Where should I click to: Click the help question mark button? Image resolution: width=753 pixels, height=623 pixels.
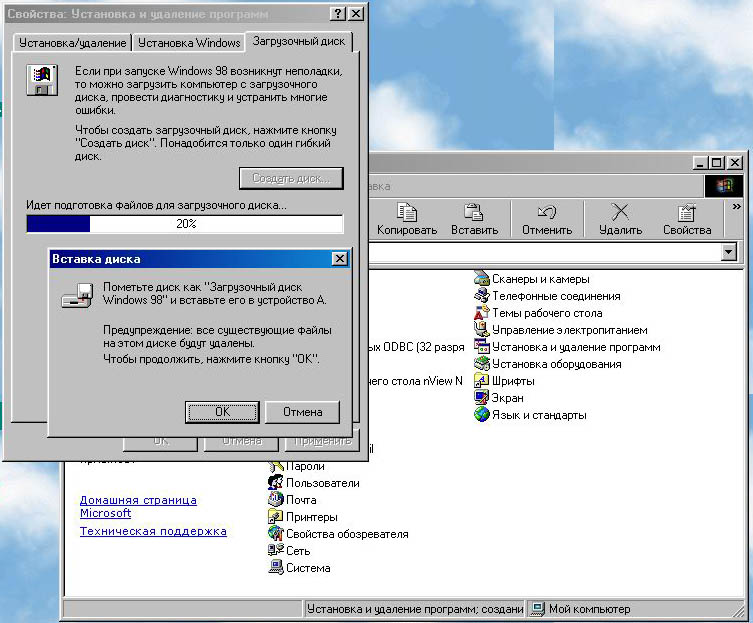(x=338, y=13)
